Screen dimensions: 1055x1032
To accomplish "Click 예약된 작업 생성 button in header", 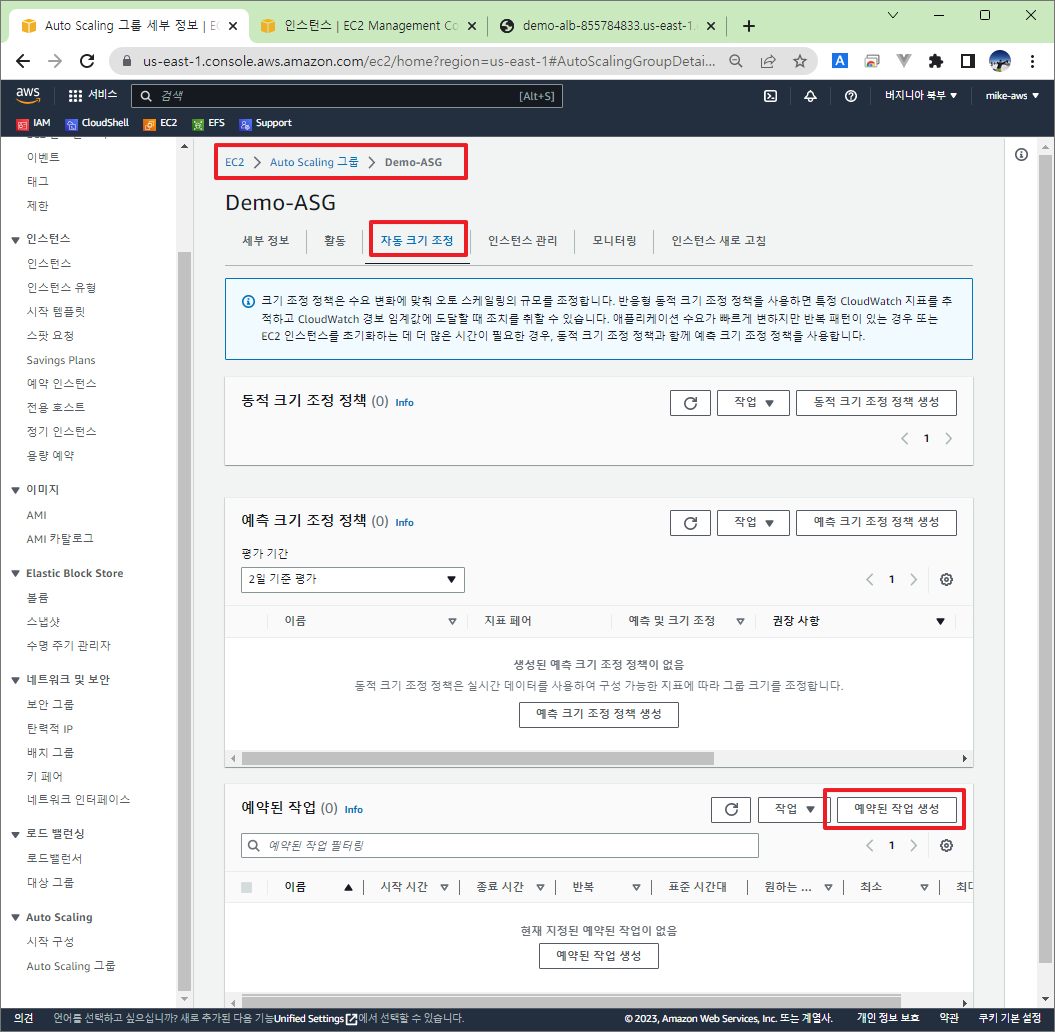I will (x=896, y=809).
